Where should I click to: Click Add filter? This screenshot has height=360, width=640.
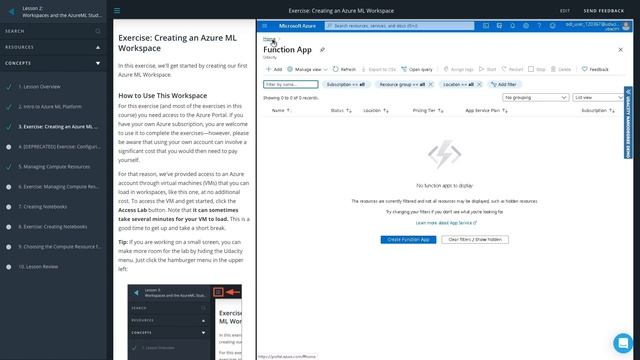pos(504,84)
